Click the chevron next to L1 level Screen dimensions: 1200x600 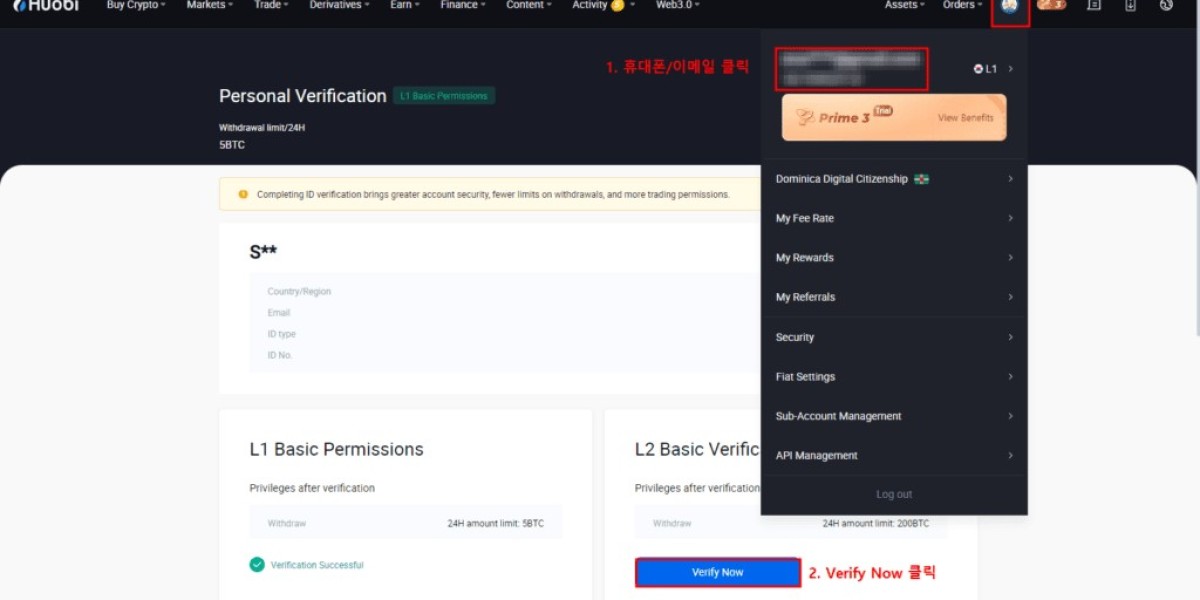pyautogui.click(x=1011, y=69)
